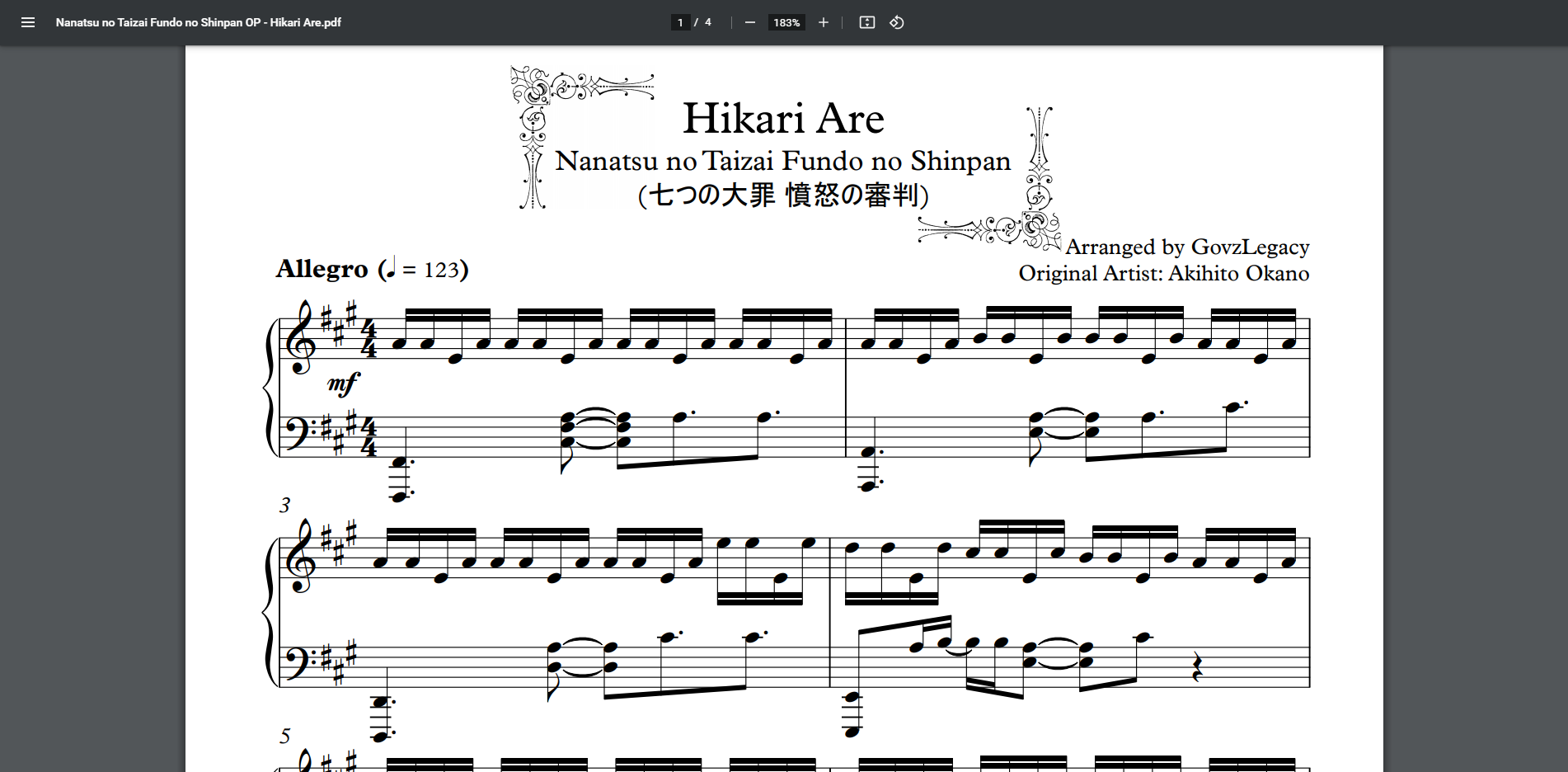Click the Japanese subtitle text in parentheses
1568x772 pixels.
tap(783, 195)
